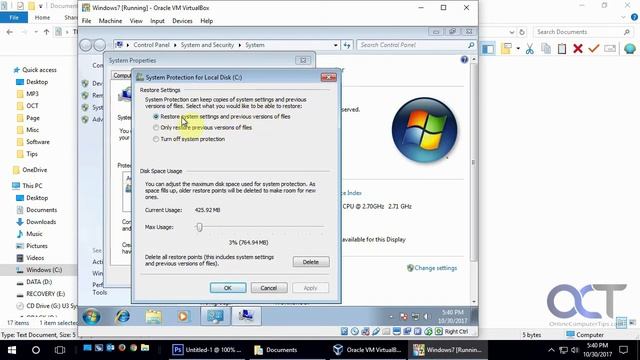Screen dimensions: 640x360
Task: Click Windows 7 tray volume speaker
Action: point(427,317)
